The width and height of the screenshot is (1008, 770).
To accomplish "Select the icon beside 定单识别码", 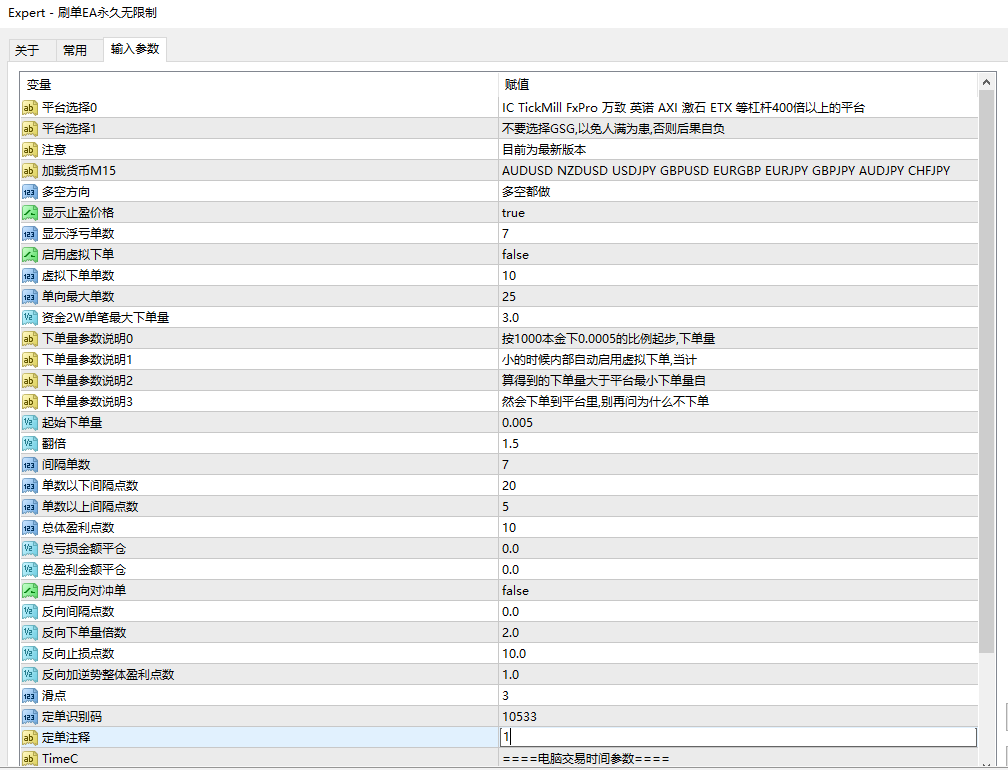I will coord(30,717).
